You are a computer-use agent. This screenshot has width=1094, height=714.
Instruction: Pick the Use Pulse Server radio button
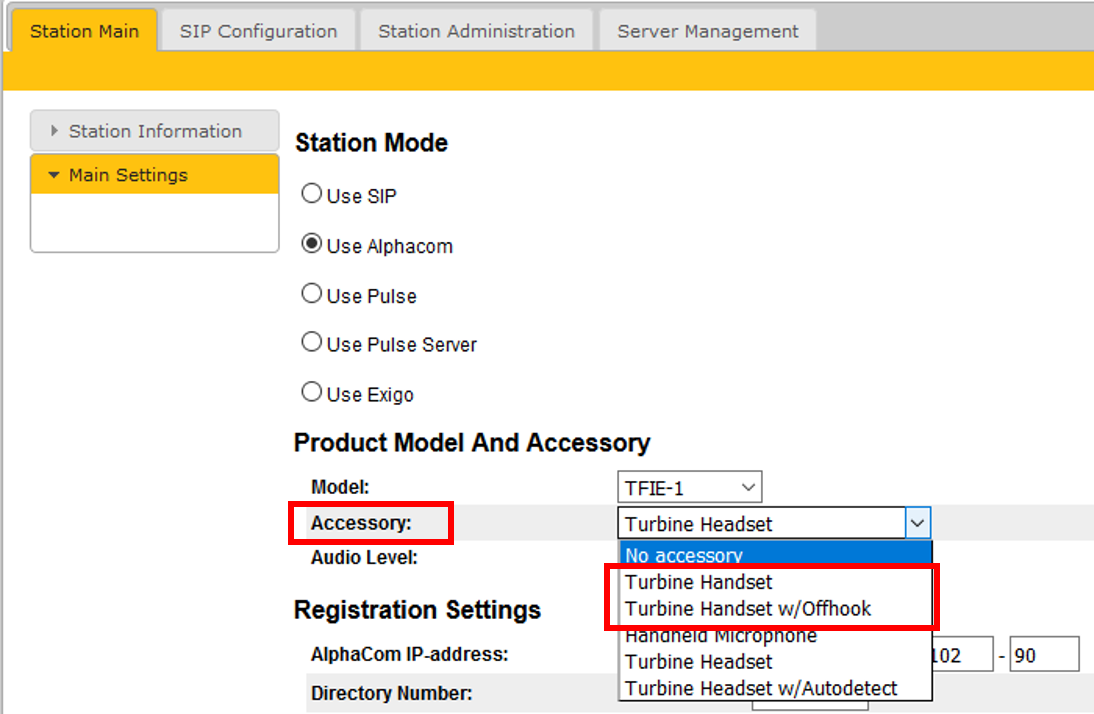312,343
